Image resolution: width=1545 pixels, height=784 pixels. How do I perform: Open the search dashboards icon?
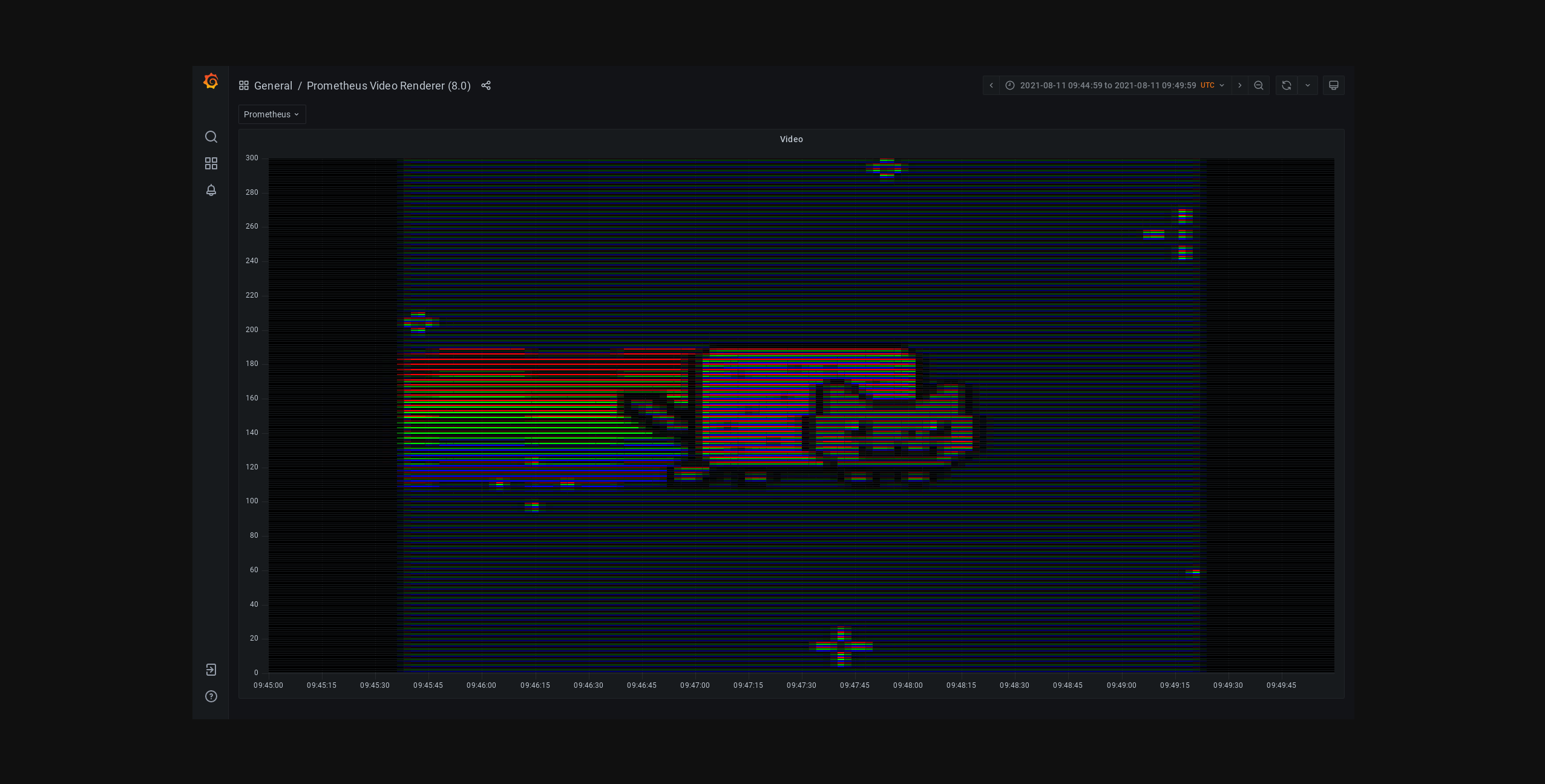pyautogui.click(x=211, y=137)
